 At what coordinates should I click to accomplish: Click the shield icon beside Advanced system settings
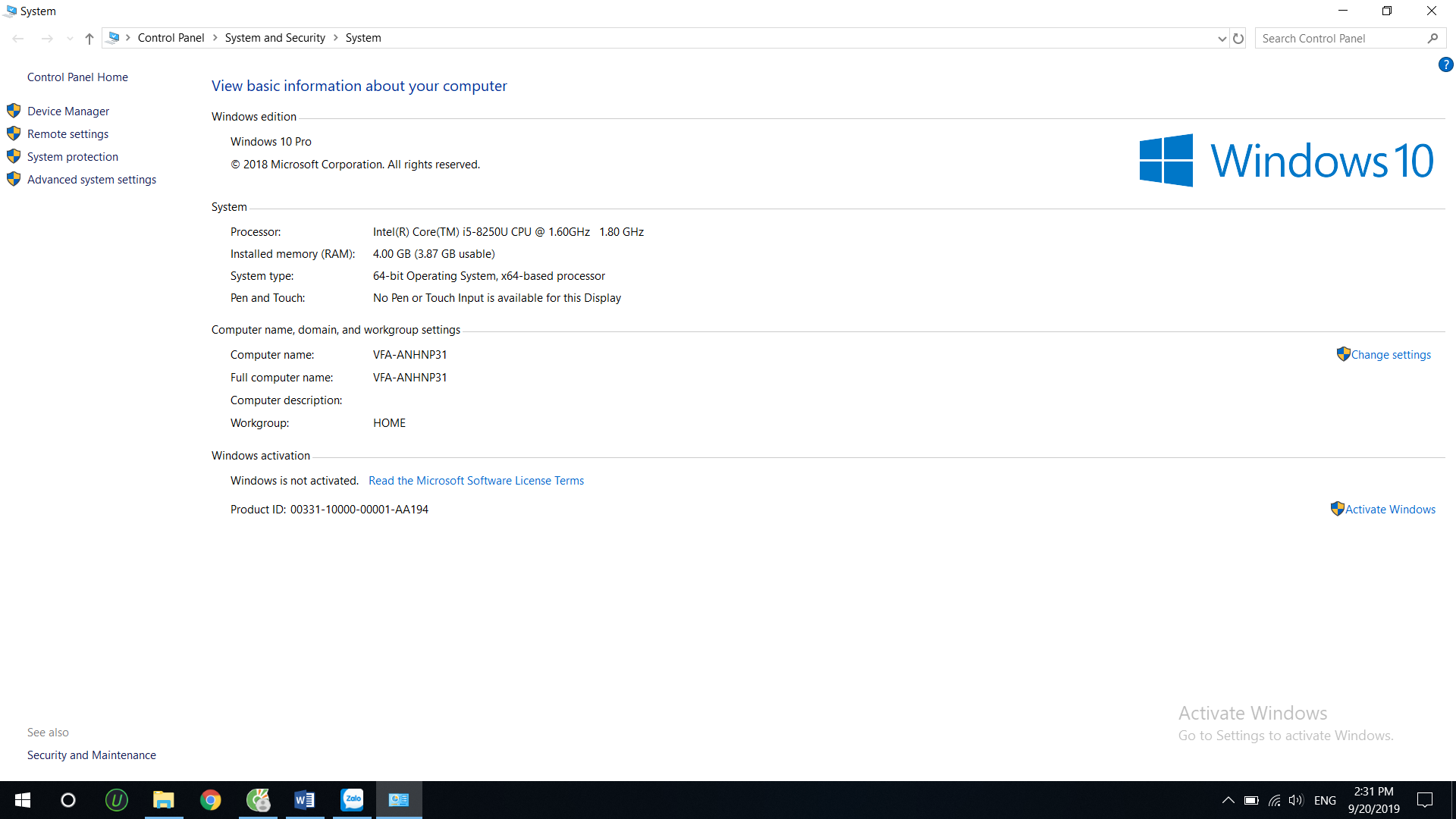coord(14,179)
